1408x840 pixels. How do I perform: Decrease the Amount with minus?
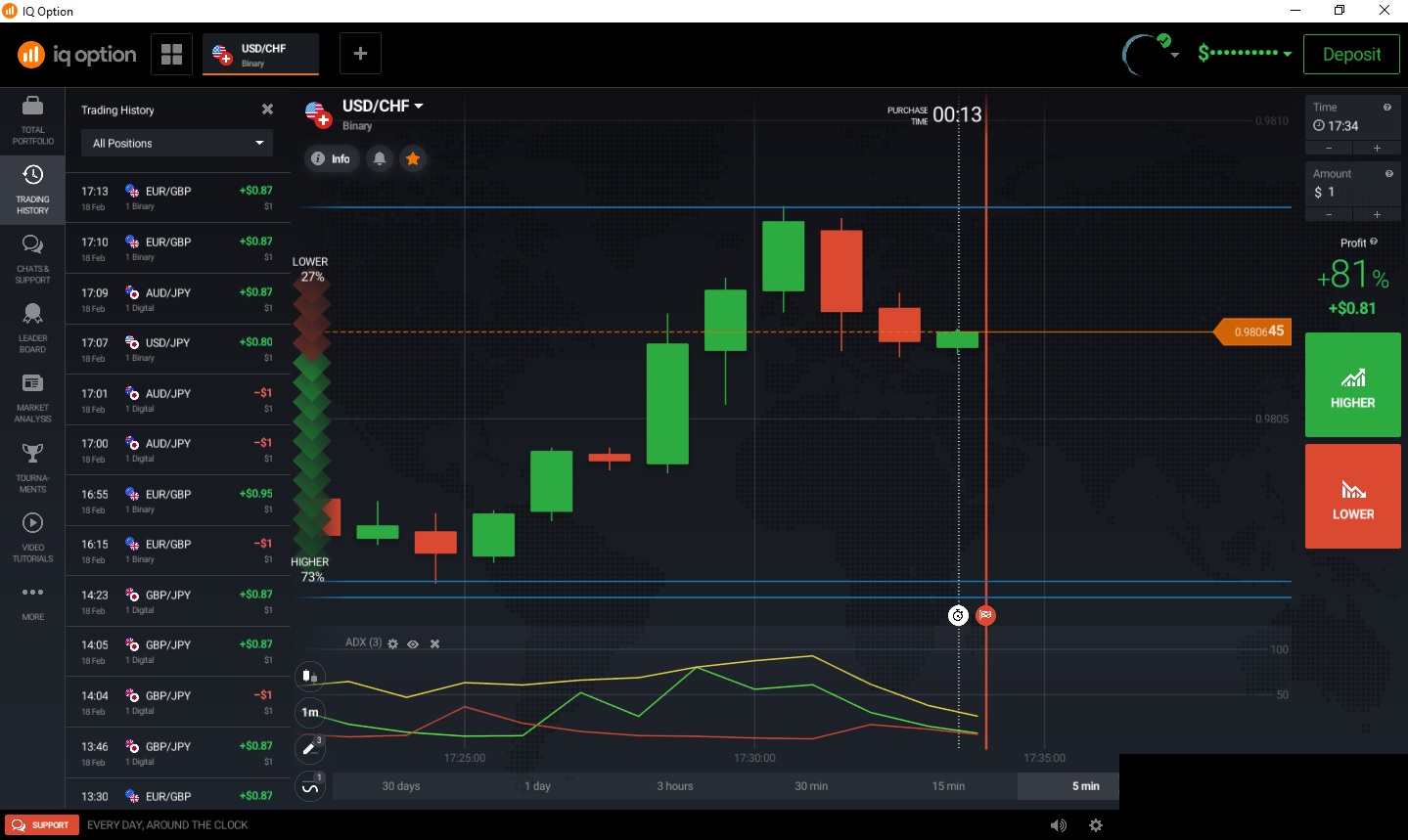[x=1329, y=214]
